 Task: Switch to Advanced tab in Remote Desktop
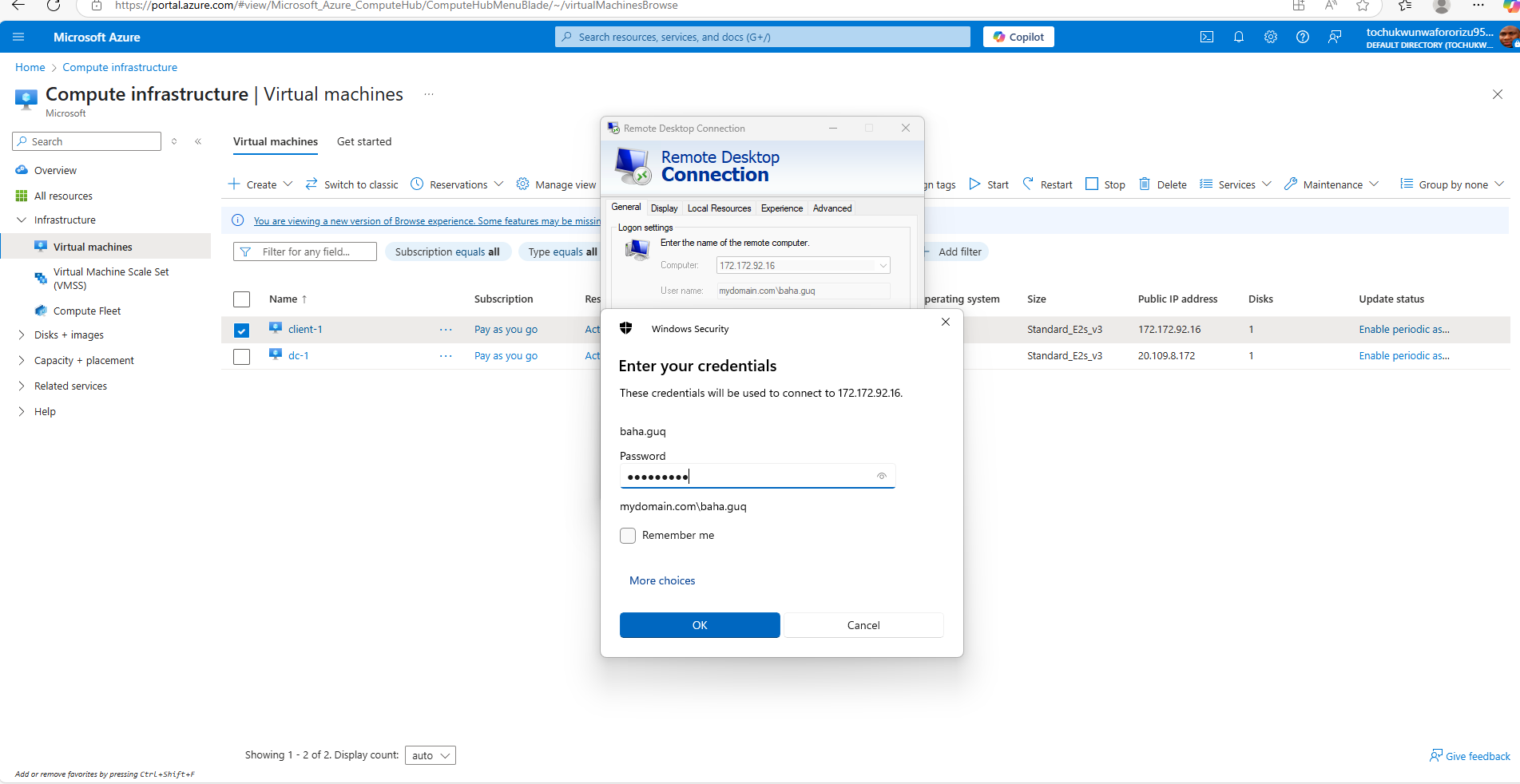coord(832,208)
